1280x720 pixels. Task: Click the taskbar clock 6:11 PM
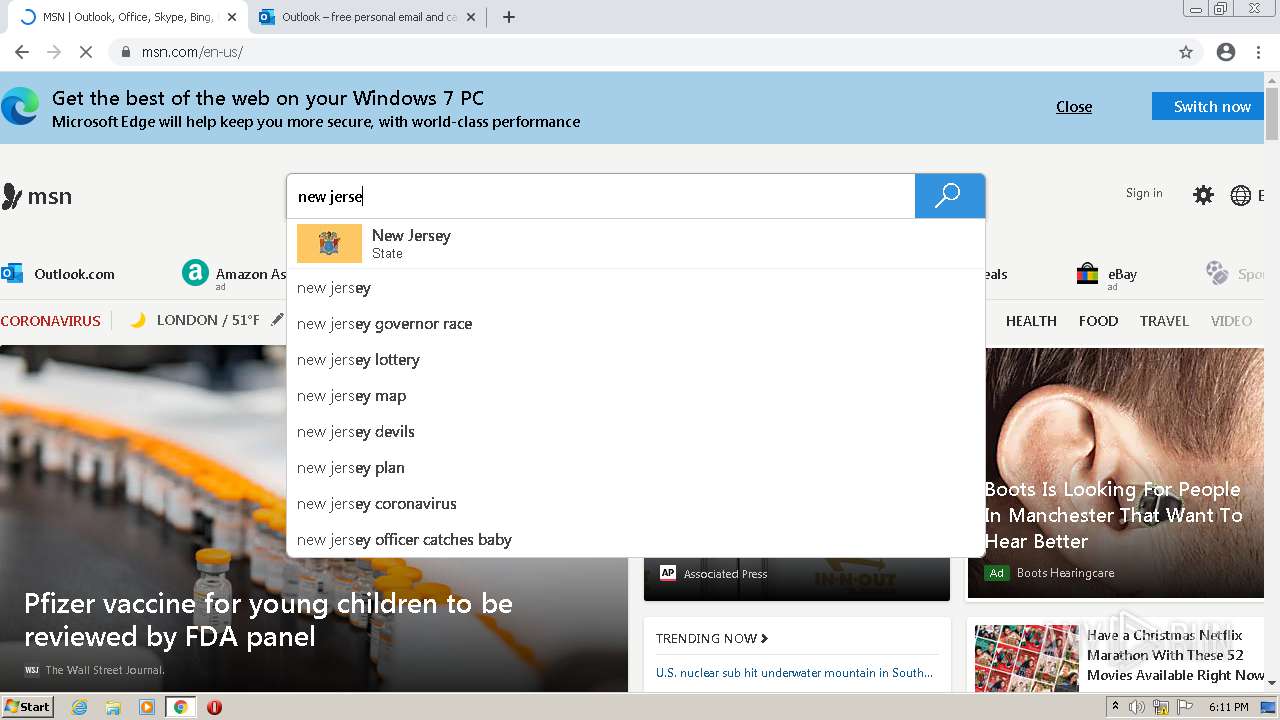coord(1229,707)
